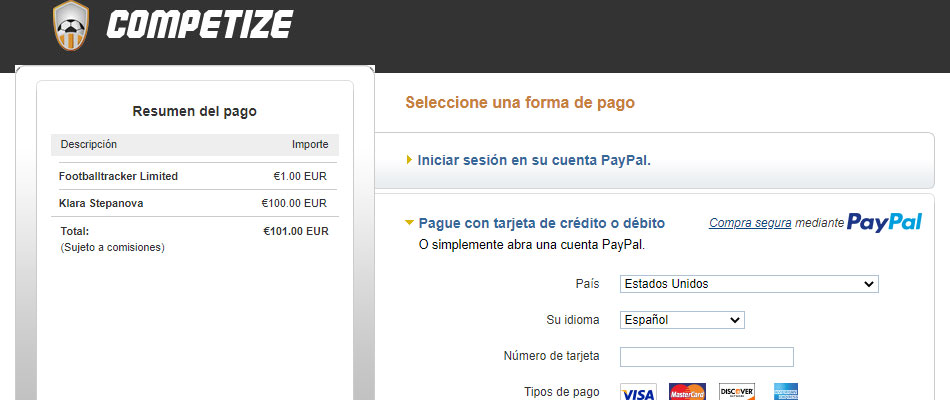Click the Visa card icon

tap(638, 391)
